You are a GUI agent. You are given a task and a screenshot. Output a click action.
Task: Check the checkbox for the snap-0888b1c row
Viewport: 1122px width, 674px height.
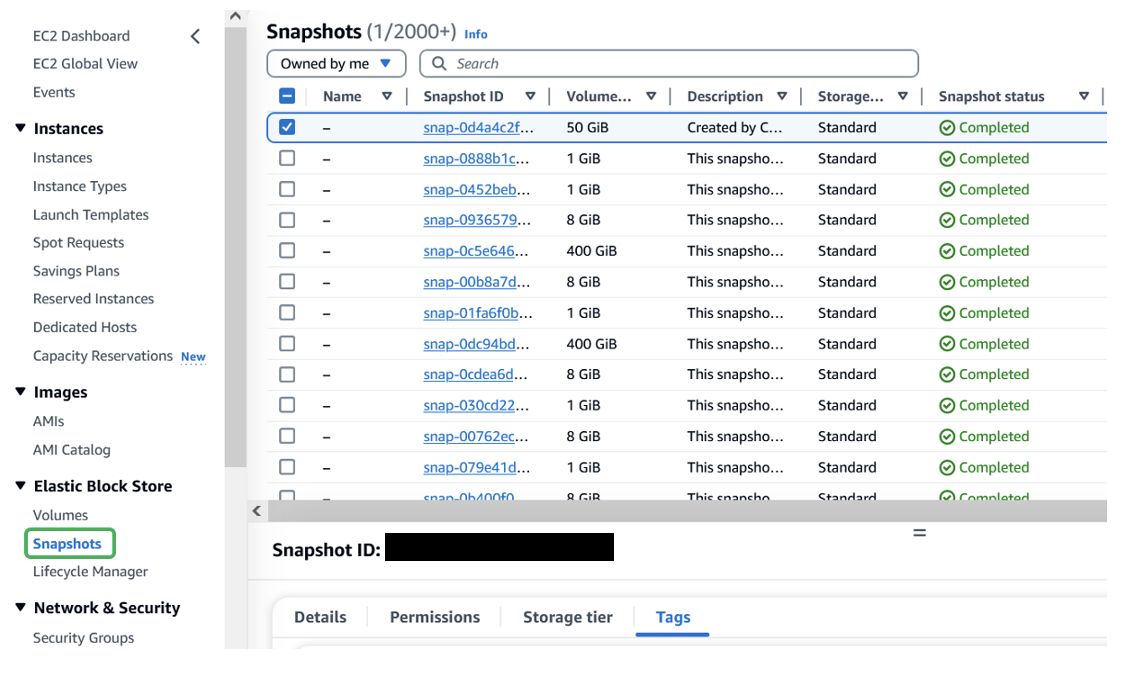(x=287, y=158)
